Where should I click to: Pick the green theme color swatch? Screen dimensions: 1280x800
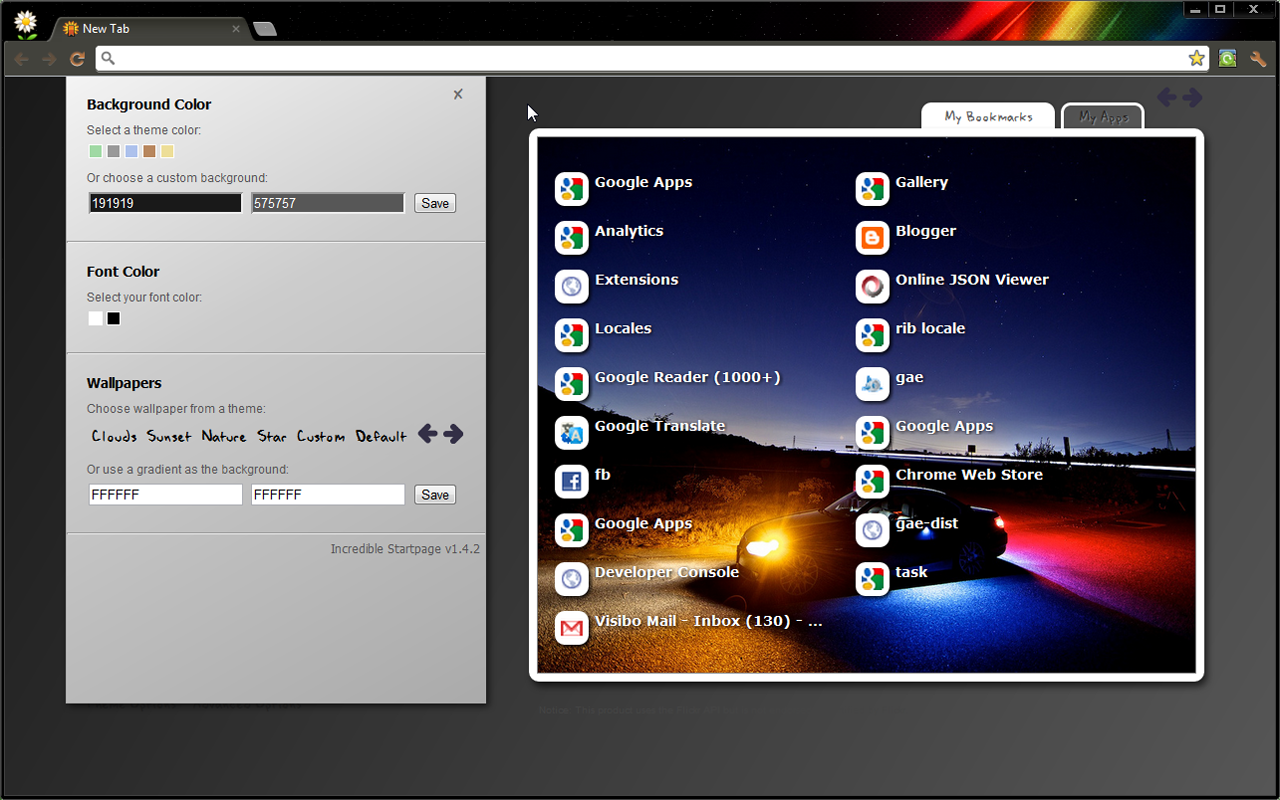coord(96,151)
